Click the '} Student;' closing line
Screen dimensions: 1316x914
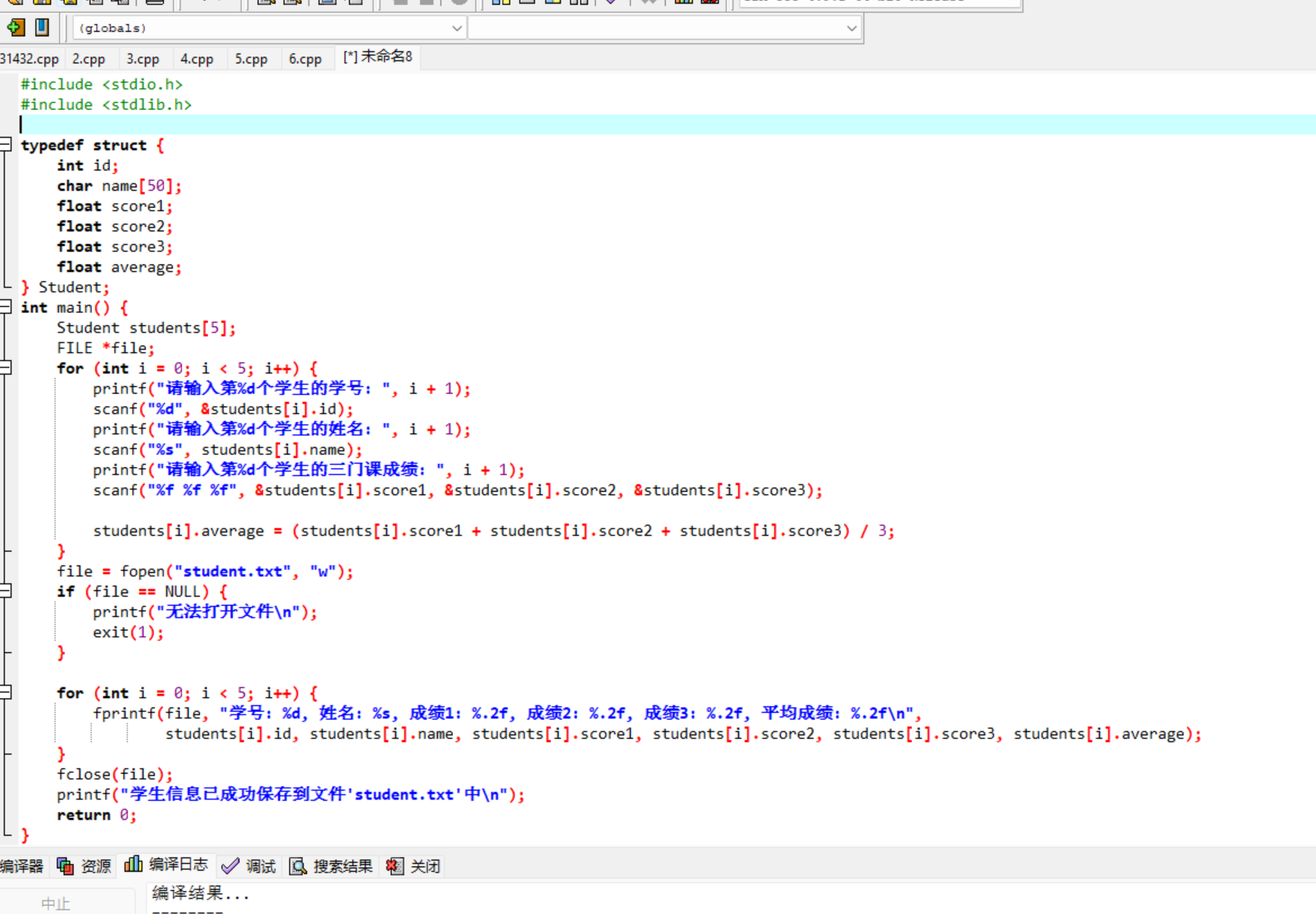65,287
